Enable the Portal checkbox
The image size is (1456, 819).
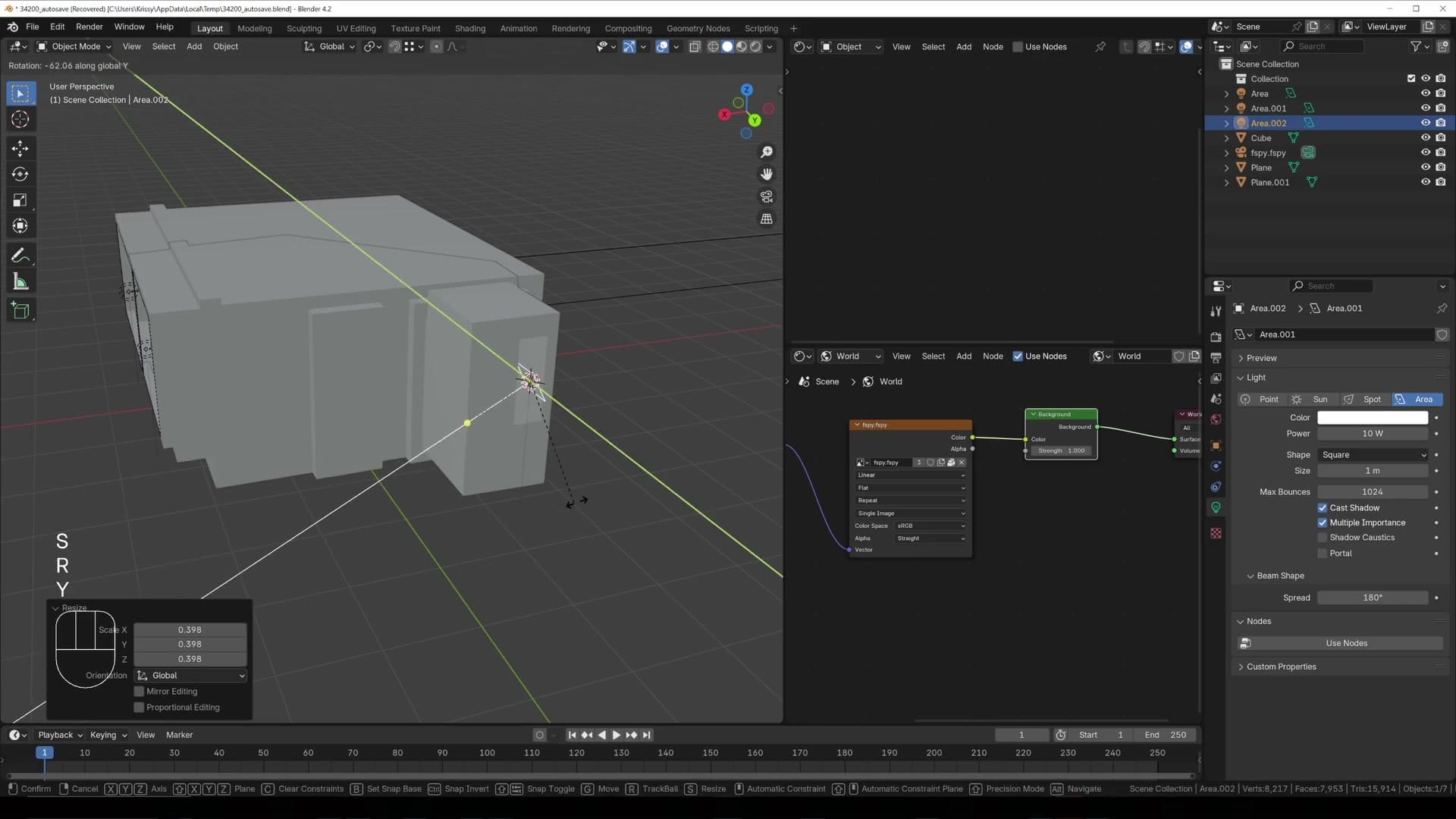coord(1322,554)
